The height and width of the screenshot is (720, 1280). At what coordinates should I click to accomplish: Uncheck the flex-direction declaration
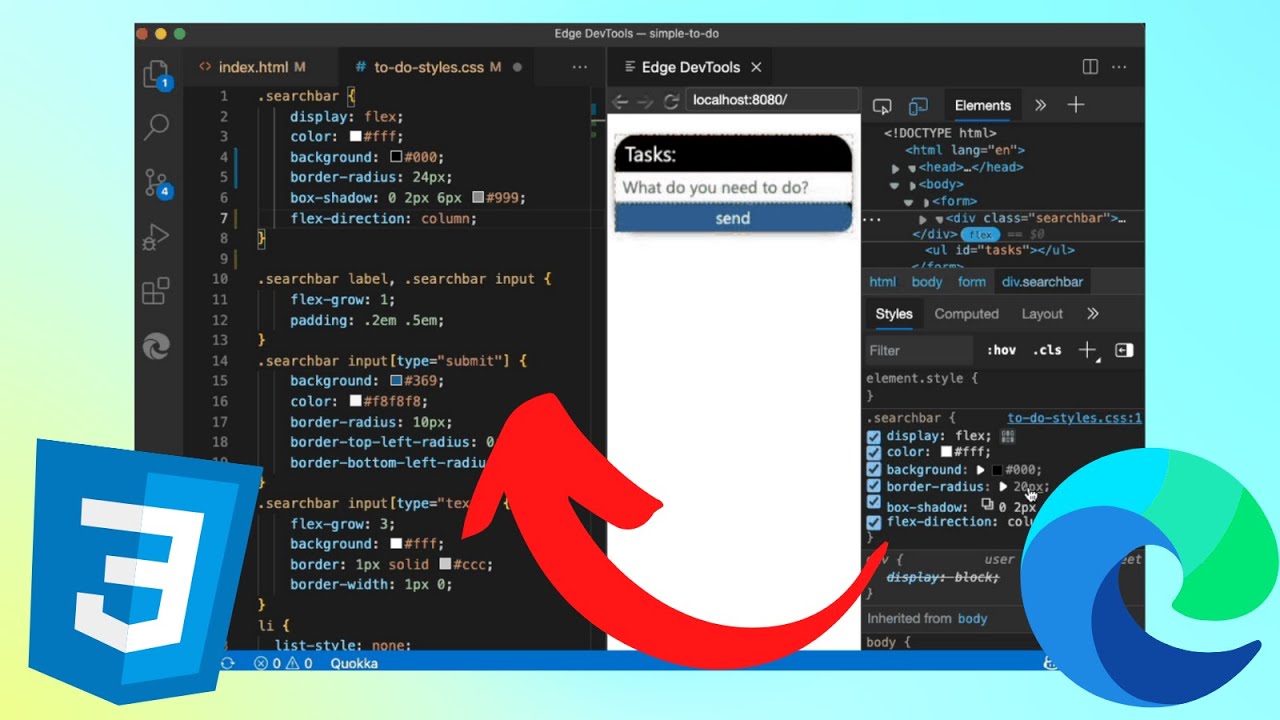[x=873, y=522]
